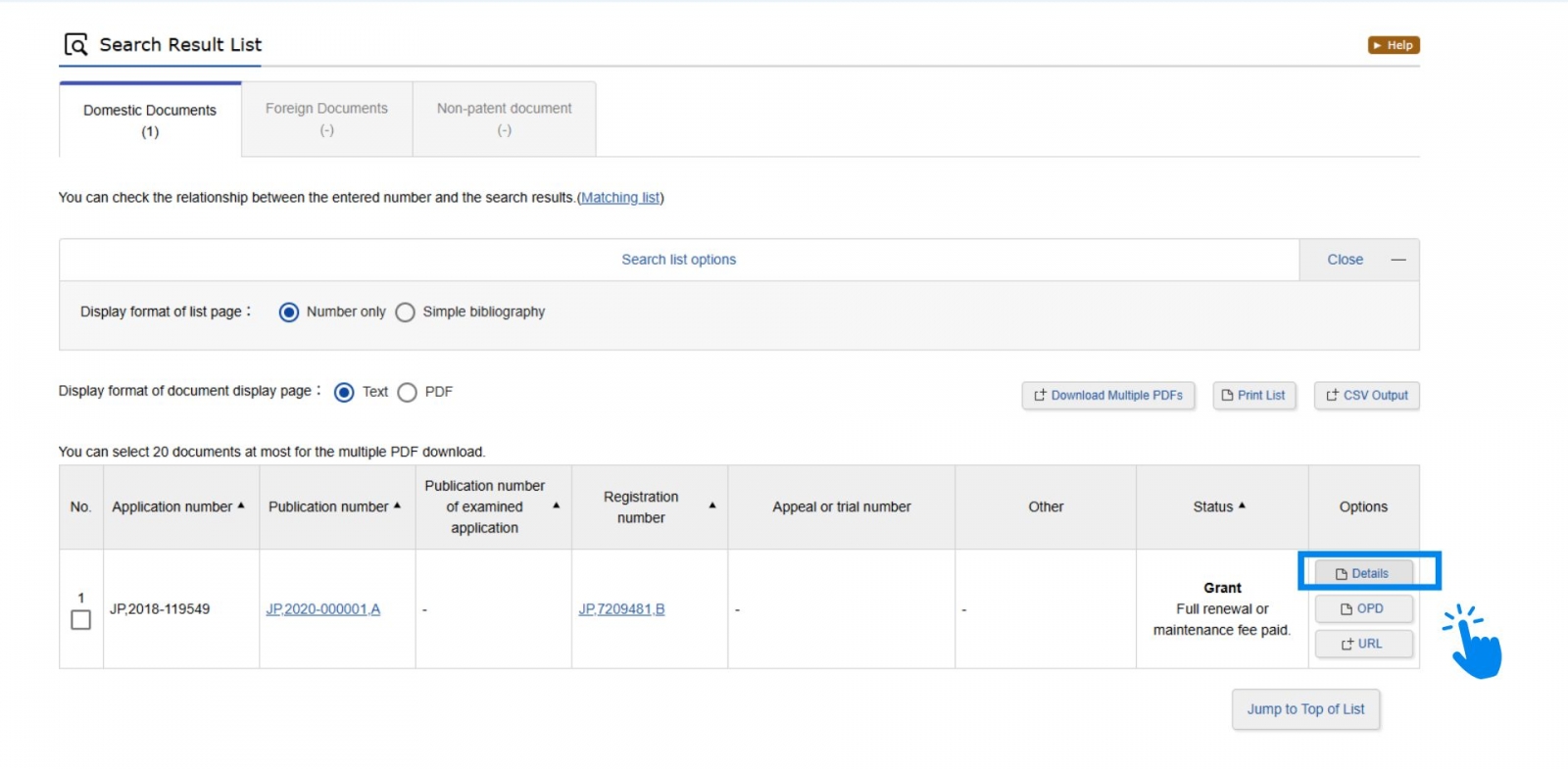This screenshot has width=1568, height=769.
Task: Switch to Non-patent document tab
Action: click(504, 119)
